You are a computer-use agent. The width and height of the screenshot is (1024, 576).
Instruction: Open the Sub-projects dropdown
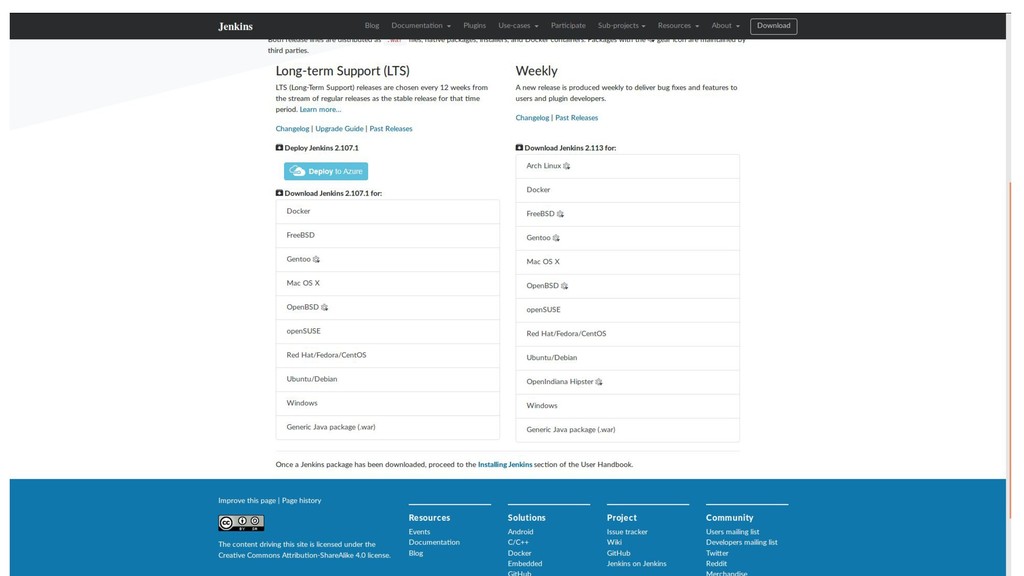[621, 25]
